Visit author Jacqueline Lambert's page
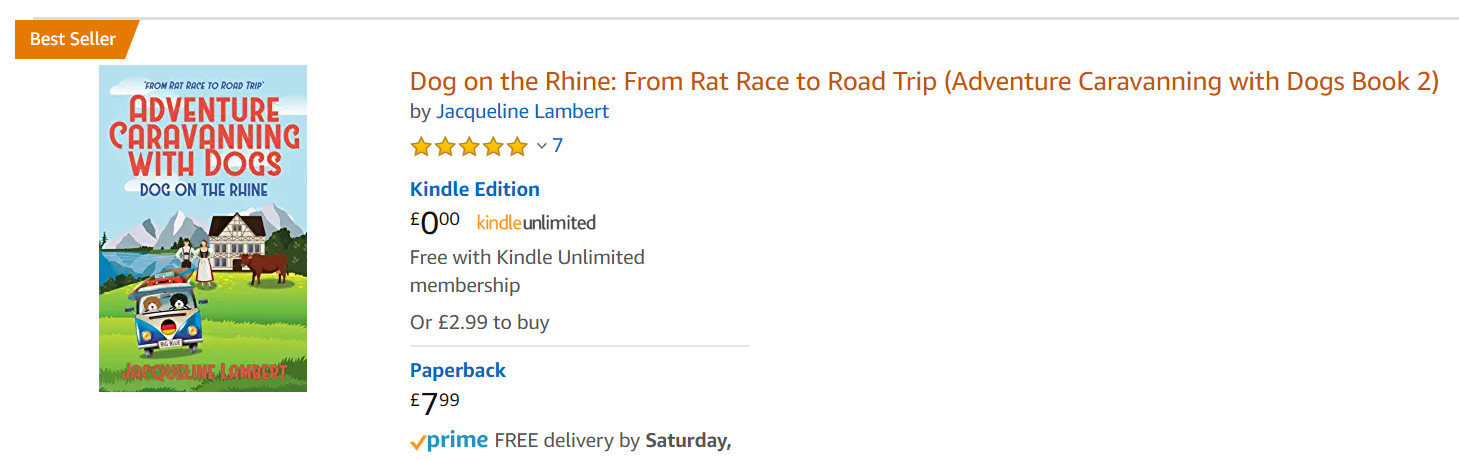 click(522, 111)
